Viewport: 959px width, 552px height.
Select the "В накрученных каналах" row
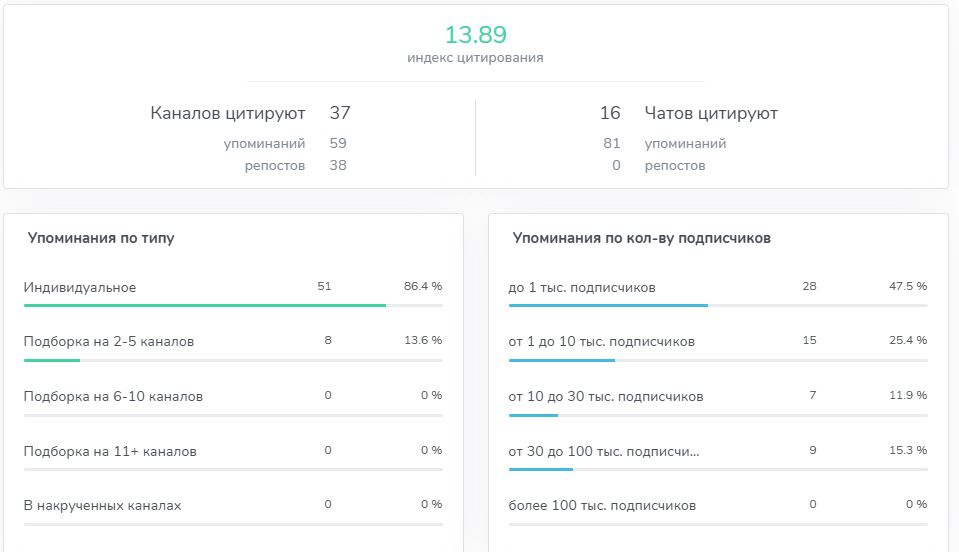[x=103, y=505]
